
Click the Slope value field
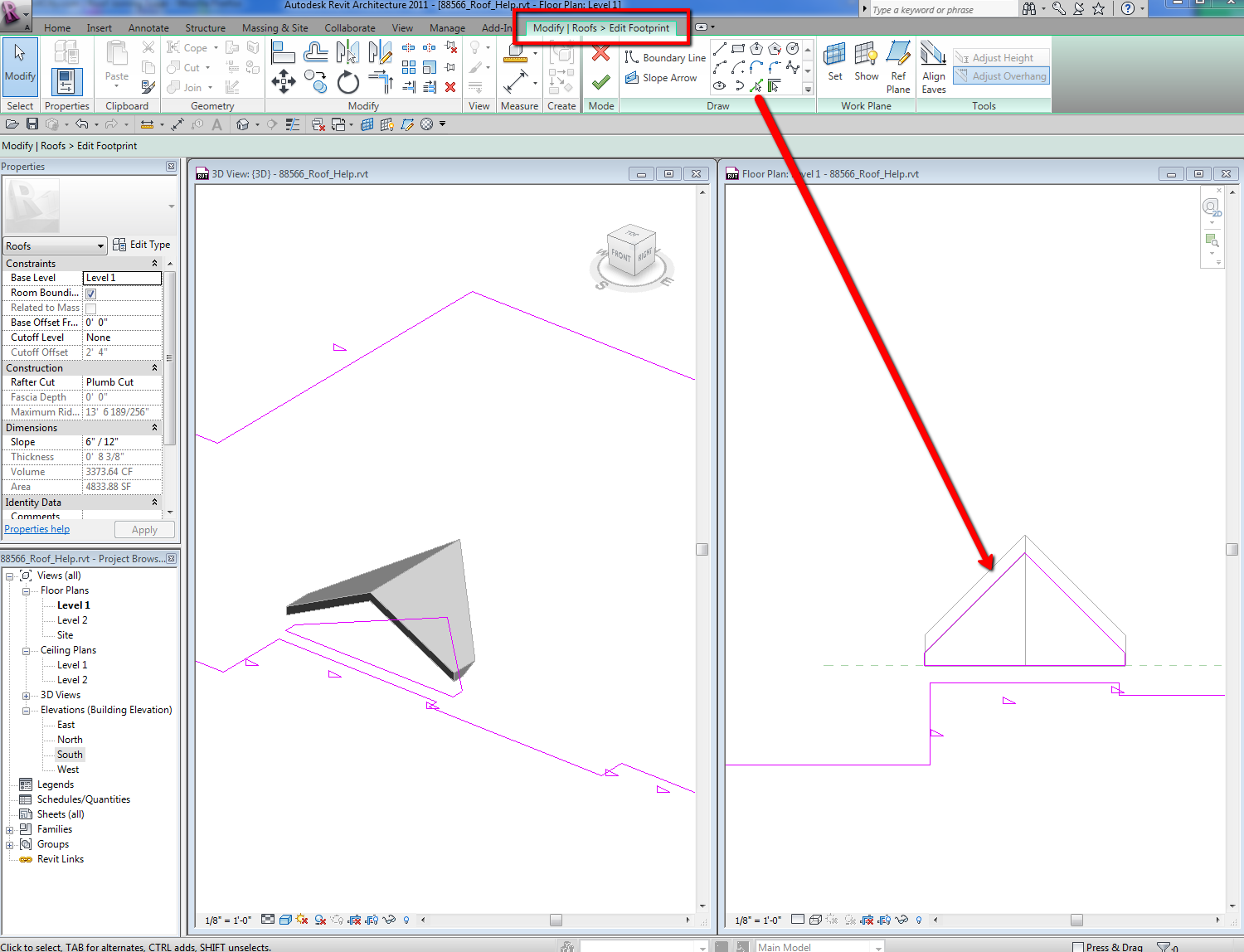coord(122,442)
